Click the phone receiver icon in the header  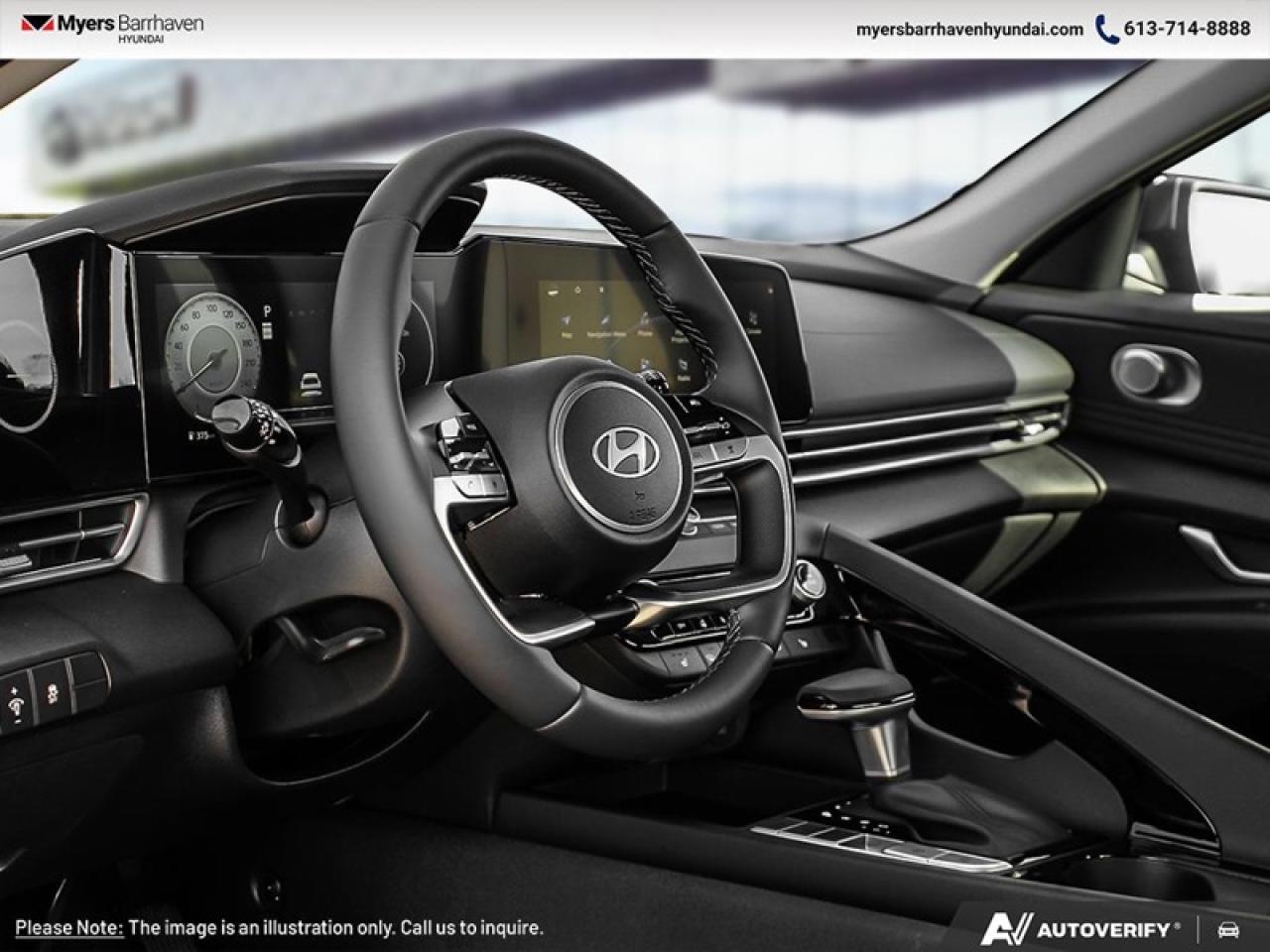1104,31
